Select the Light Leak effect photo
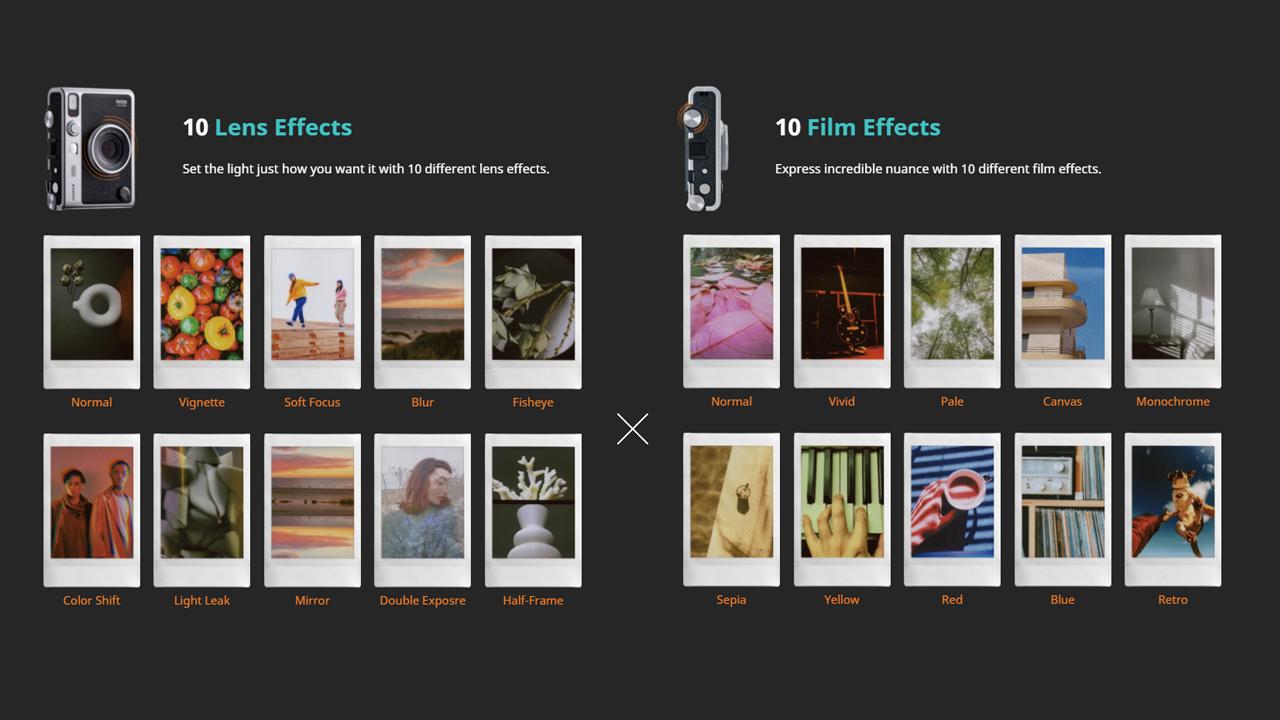 [x=202, y=510]
